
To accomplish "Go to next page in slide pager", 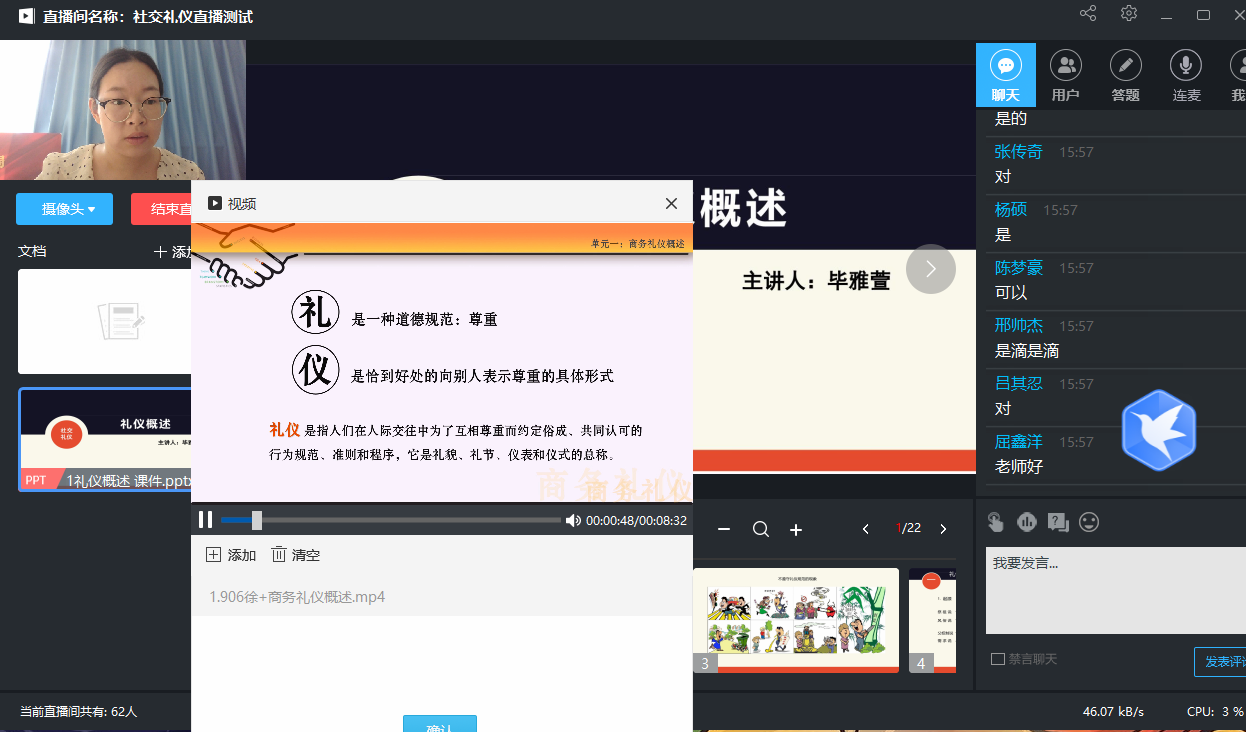I will click(943, 529).
